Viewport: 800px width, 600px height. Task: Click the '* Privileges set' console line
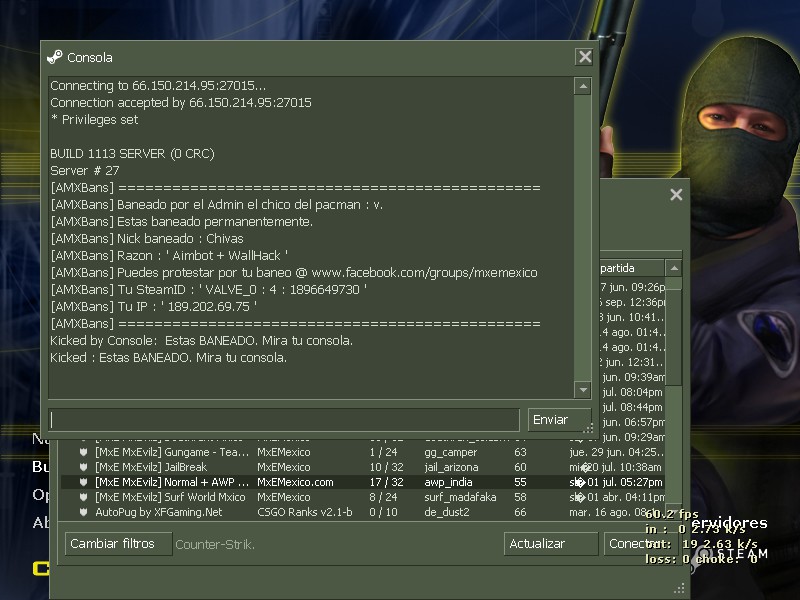pyautogui.click(x=94, y=119)
